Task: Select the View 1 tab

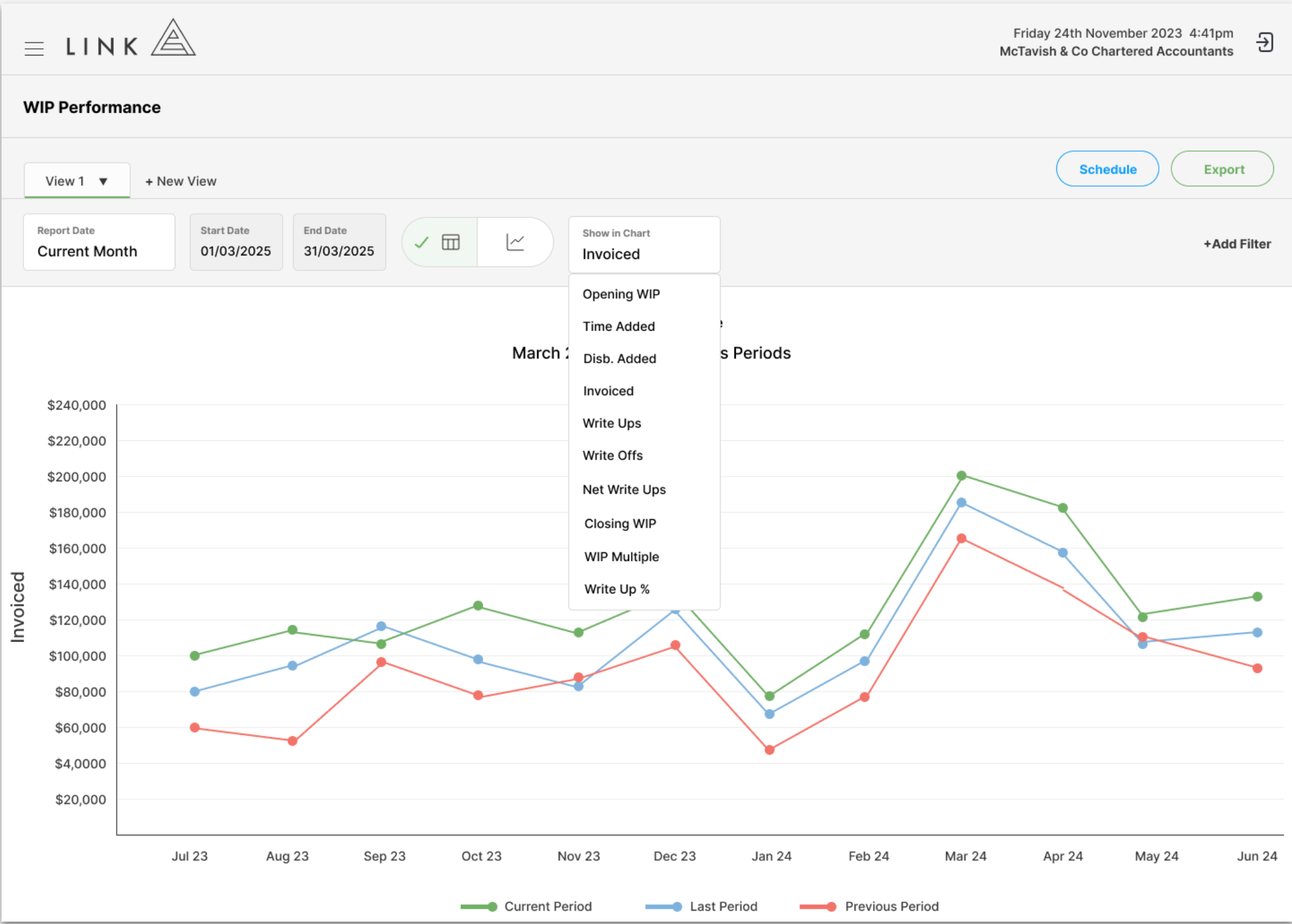Action: click(x=77, y=181)
